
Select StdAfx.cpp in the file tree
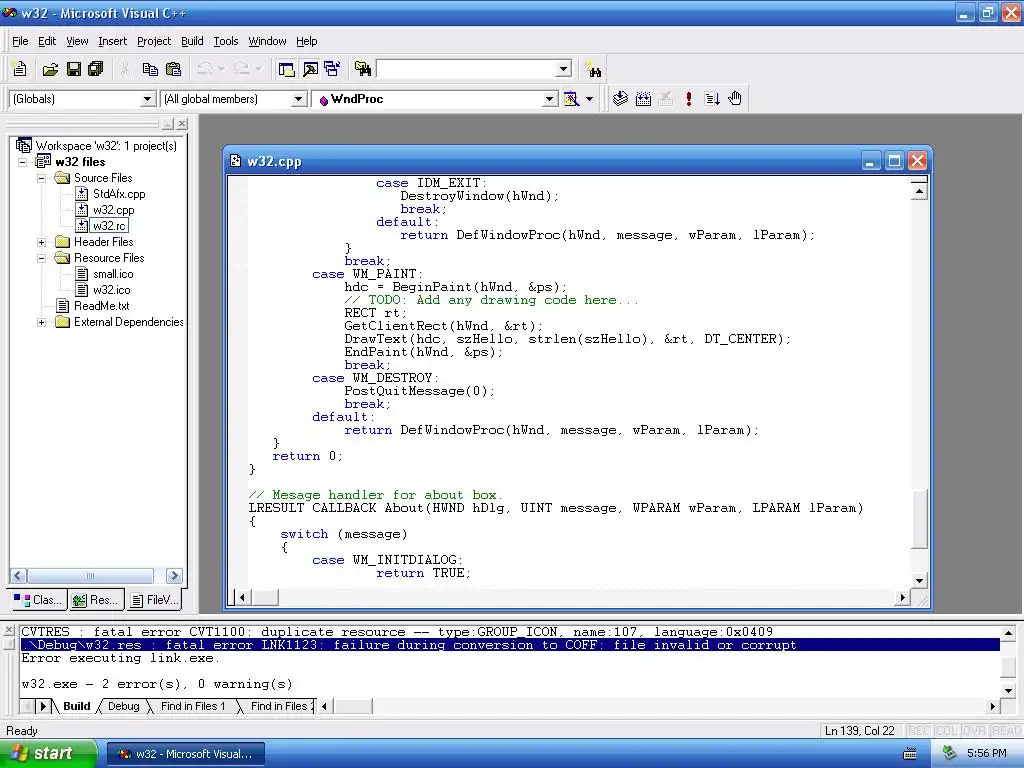click(x=119, y=194)
